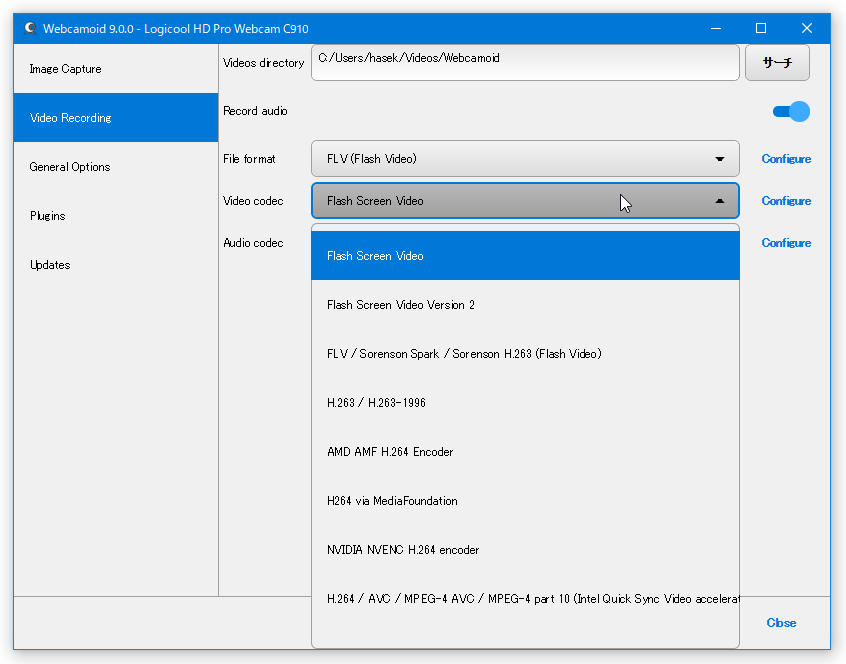This screenshot has height=664, width=846.
Task: Click Configure link for Audio codec
Action: pos(786,243)
